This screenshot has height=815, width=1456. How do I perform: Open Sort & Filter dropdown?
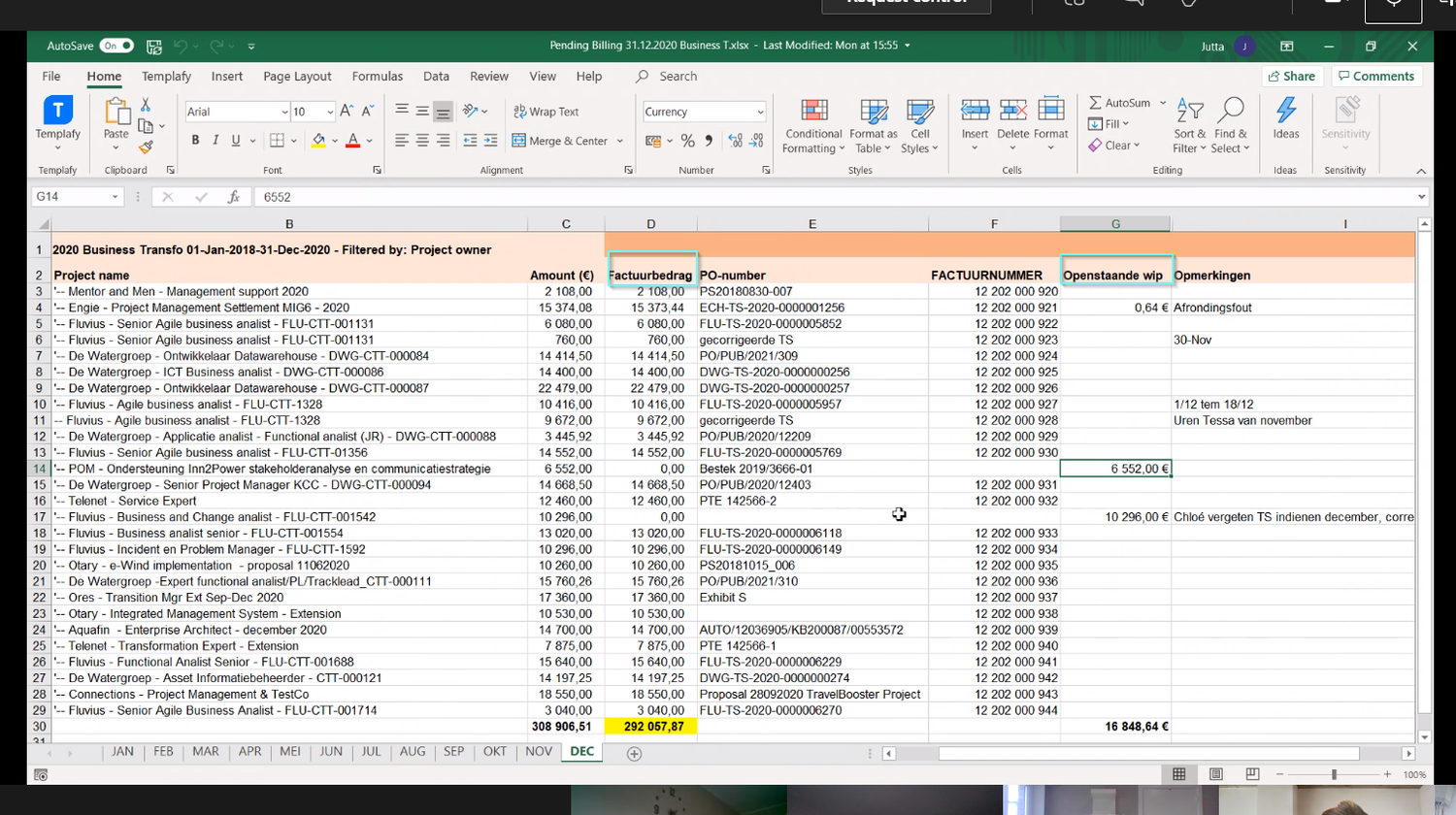[1189, 126]
